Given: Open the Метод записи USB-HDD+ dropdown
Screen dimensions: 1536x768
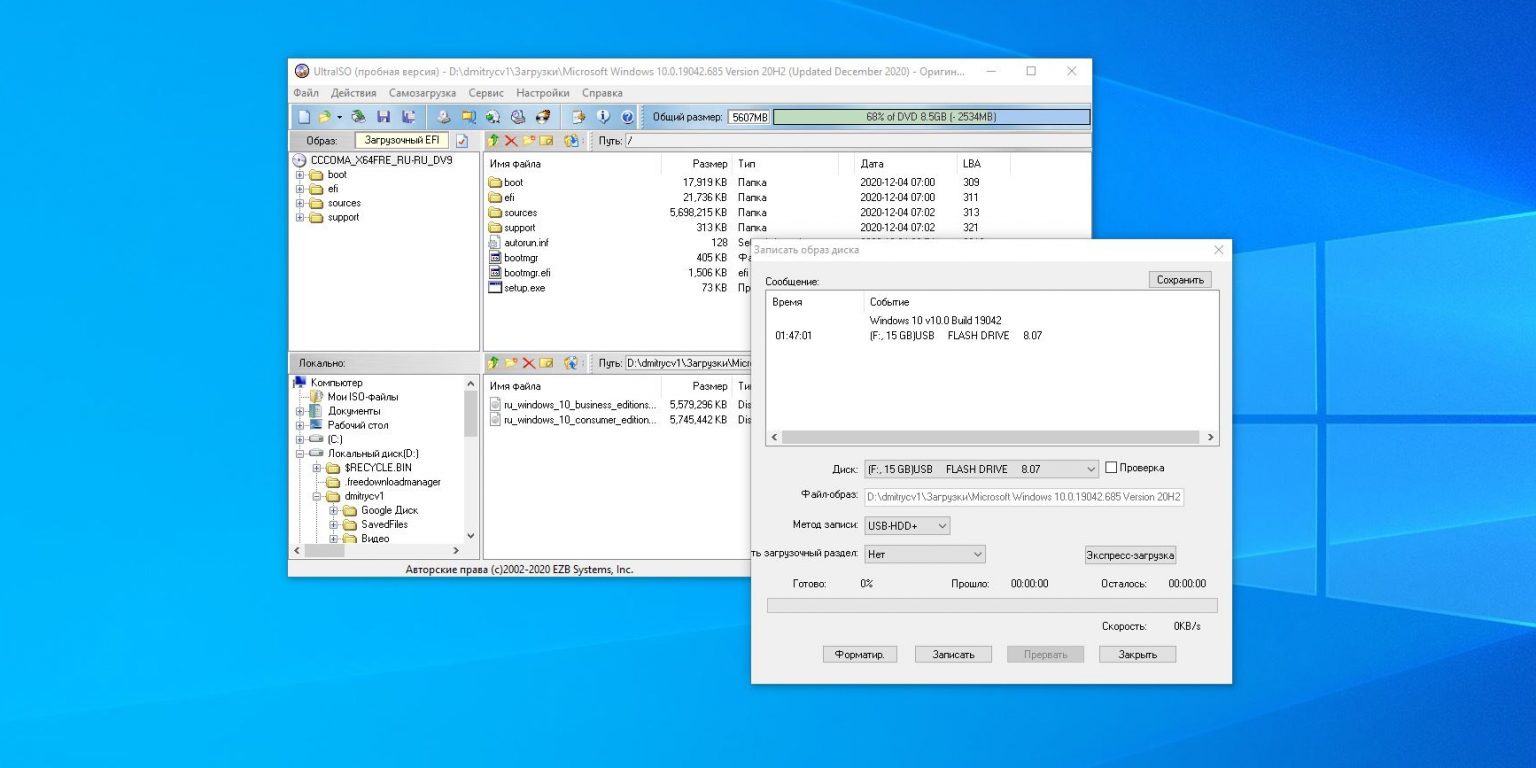Looking at the screenshot, I should click(x=941, y=526).
